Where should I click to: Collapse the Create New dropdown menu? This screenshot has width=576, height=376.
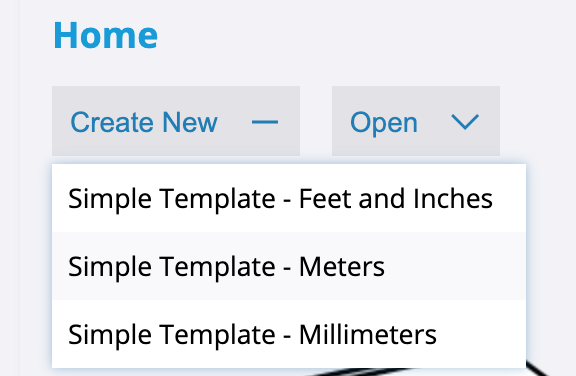pos(176,121)
